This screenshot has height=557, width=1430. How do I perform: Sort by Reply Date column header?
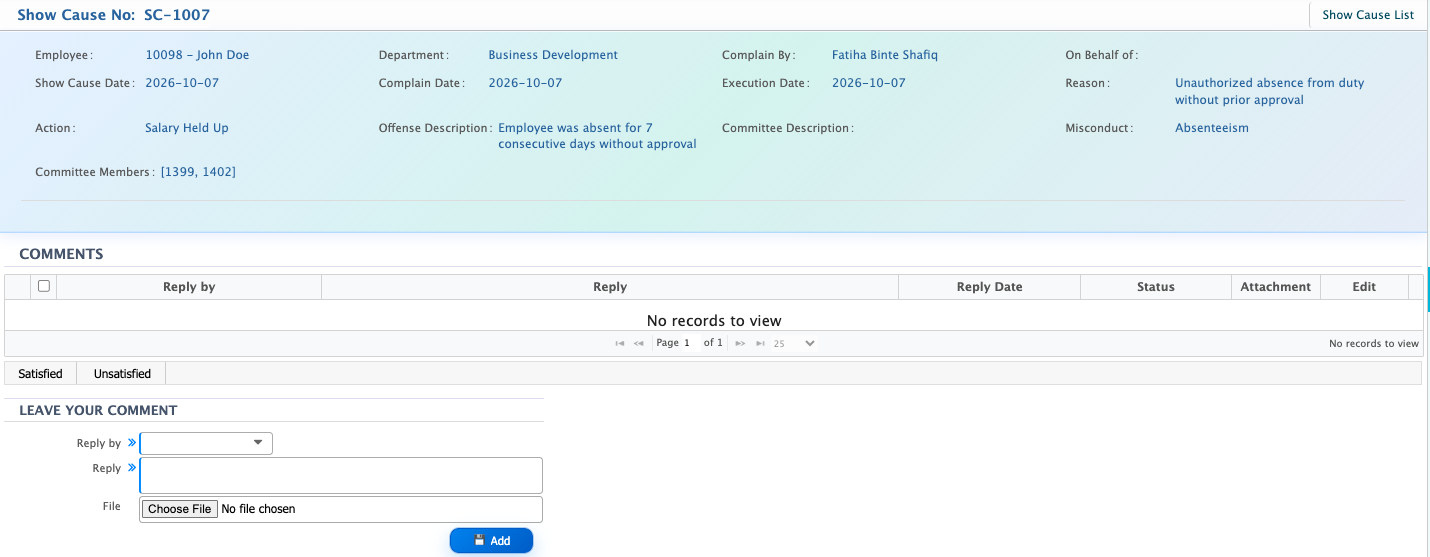pyautogui.click(x=990, y=287)
